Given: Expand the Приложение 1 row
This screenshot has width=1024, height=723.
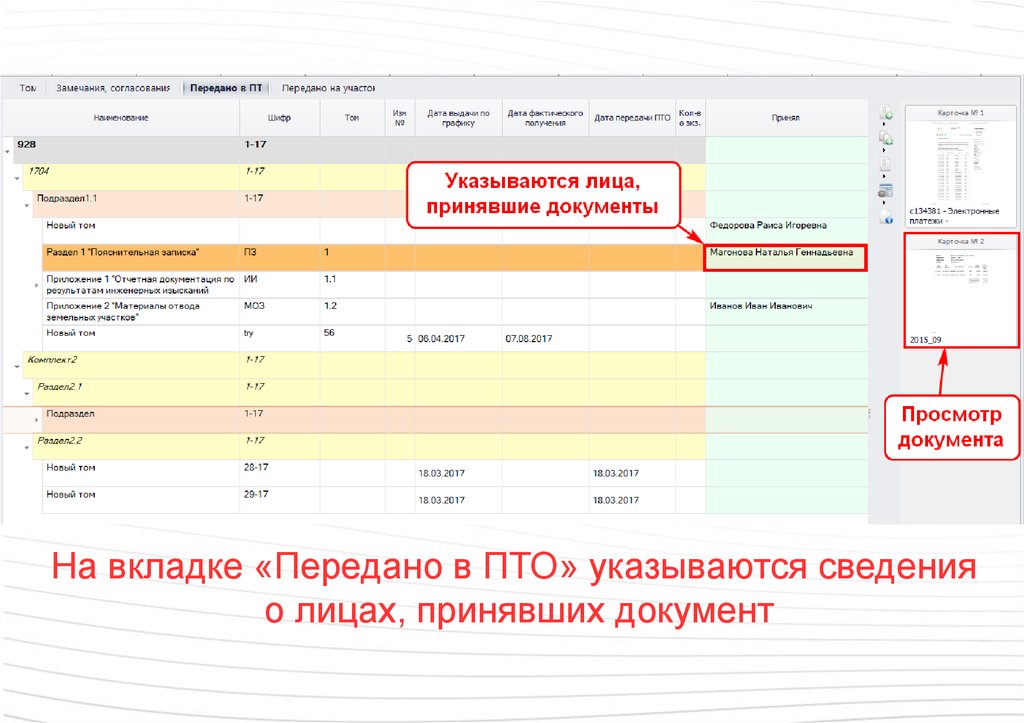Looking at the screenshot, I should click(x=37, y=285).
